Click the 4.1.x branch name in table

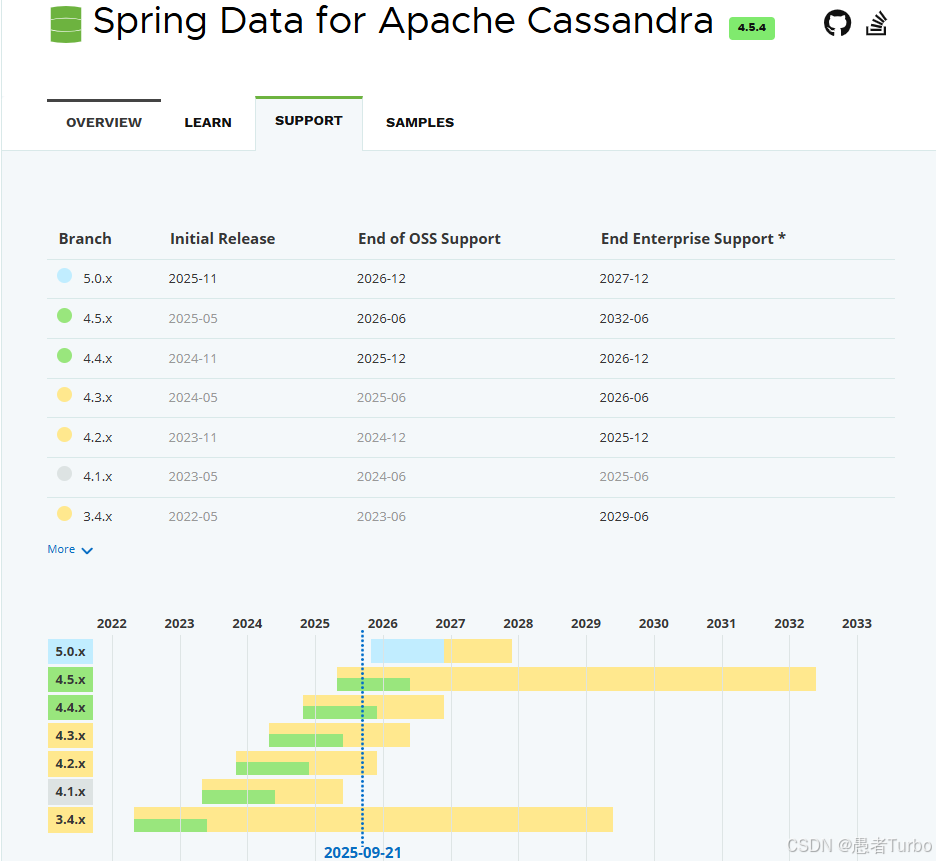[97, 477]
